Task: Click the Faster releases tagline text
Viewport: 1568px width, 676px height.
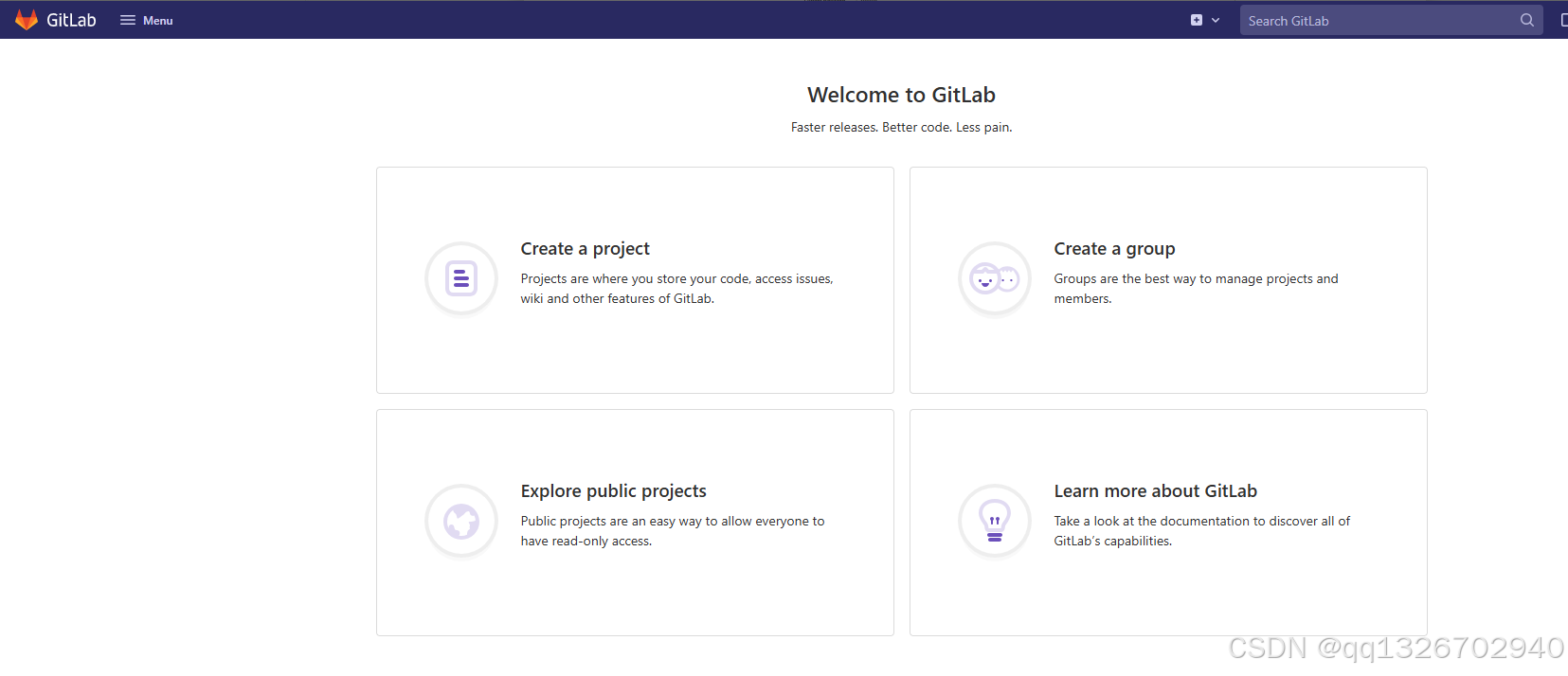Action: pos(901,127)
